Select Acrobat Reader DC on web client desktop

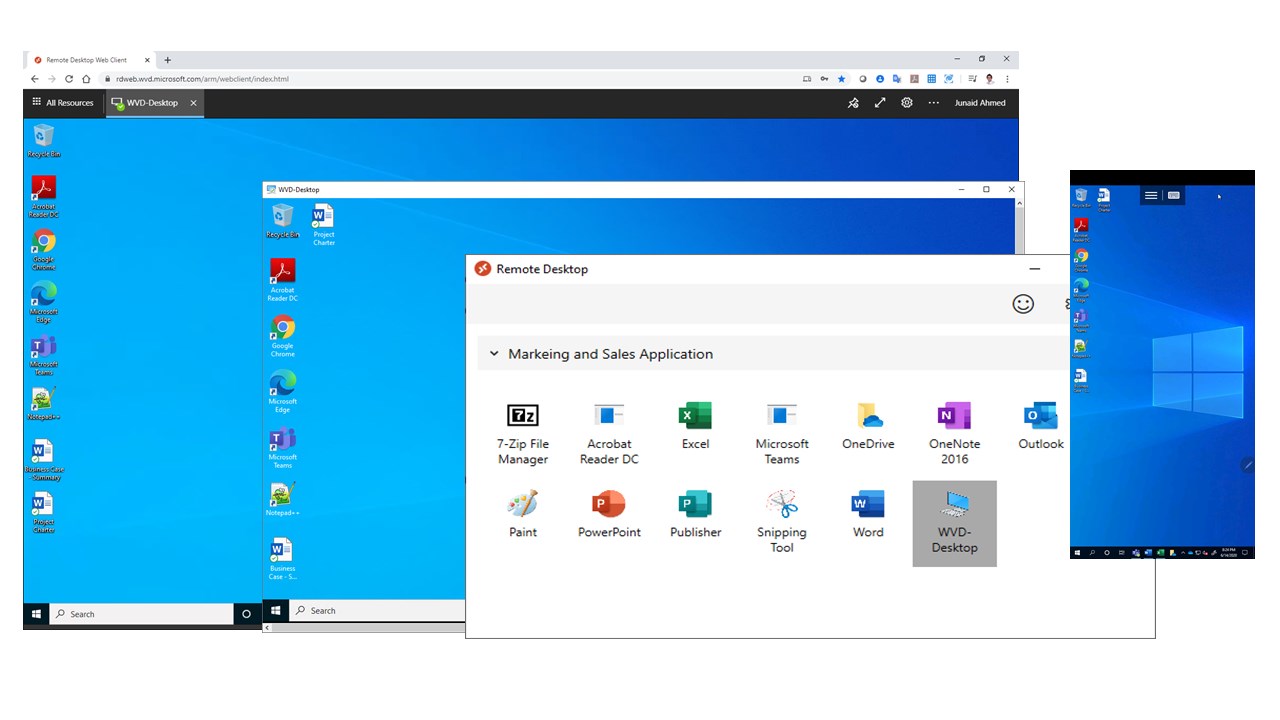[x=44, y=197]
